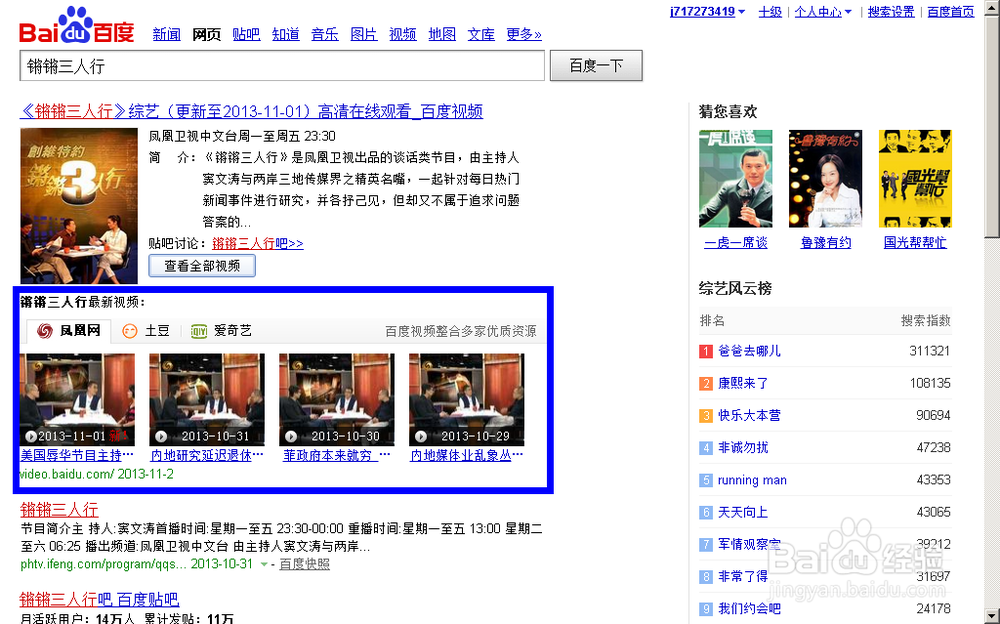Open the 菲政府本来就穷 video link
1000x624 pixels.
coord(337,456)
